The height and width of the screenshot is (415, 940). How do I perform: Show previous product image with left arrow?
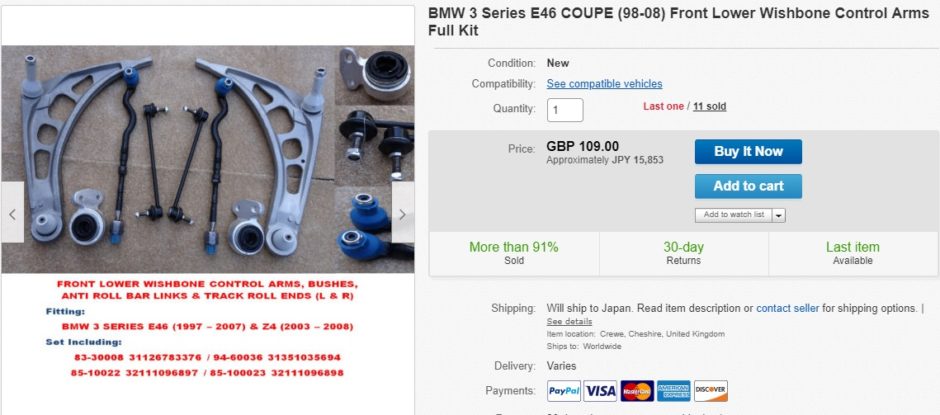pos(13,212)
